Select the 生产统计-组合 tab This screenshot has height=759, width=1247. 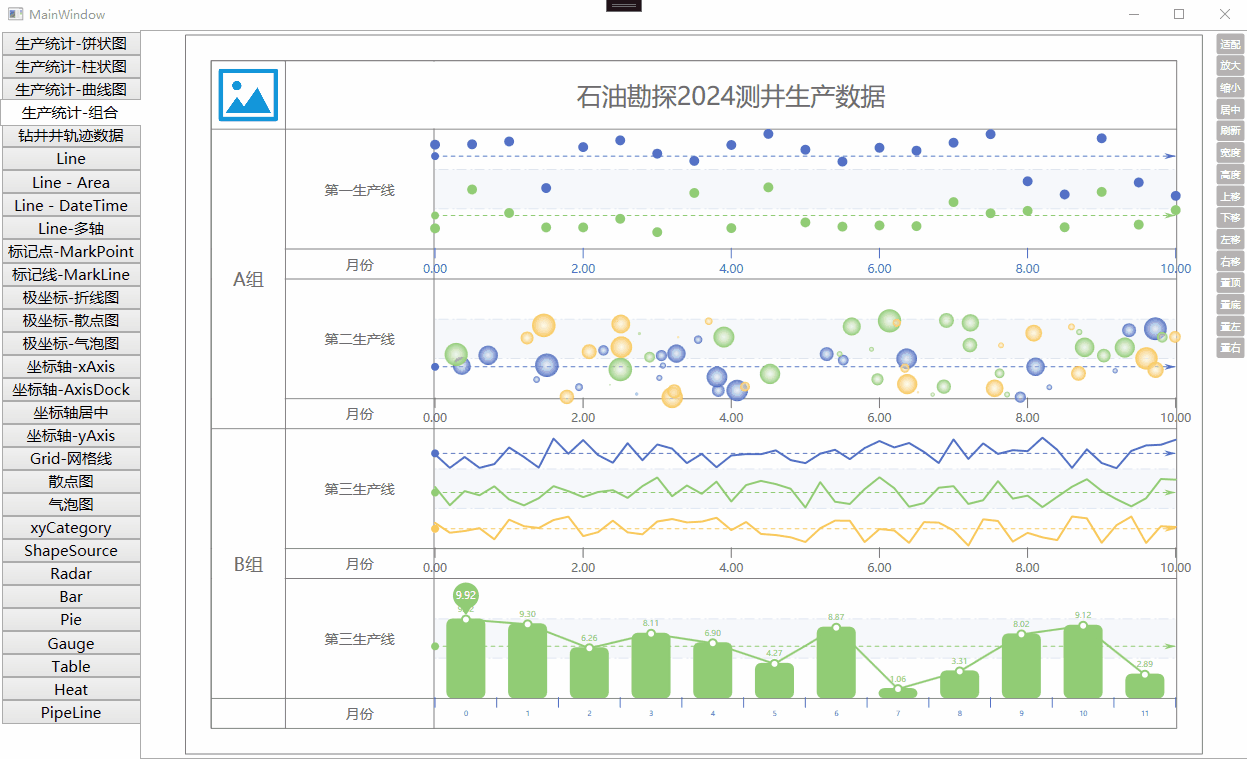(71, 112)
